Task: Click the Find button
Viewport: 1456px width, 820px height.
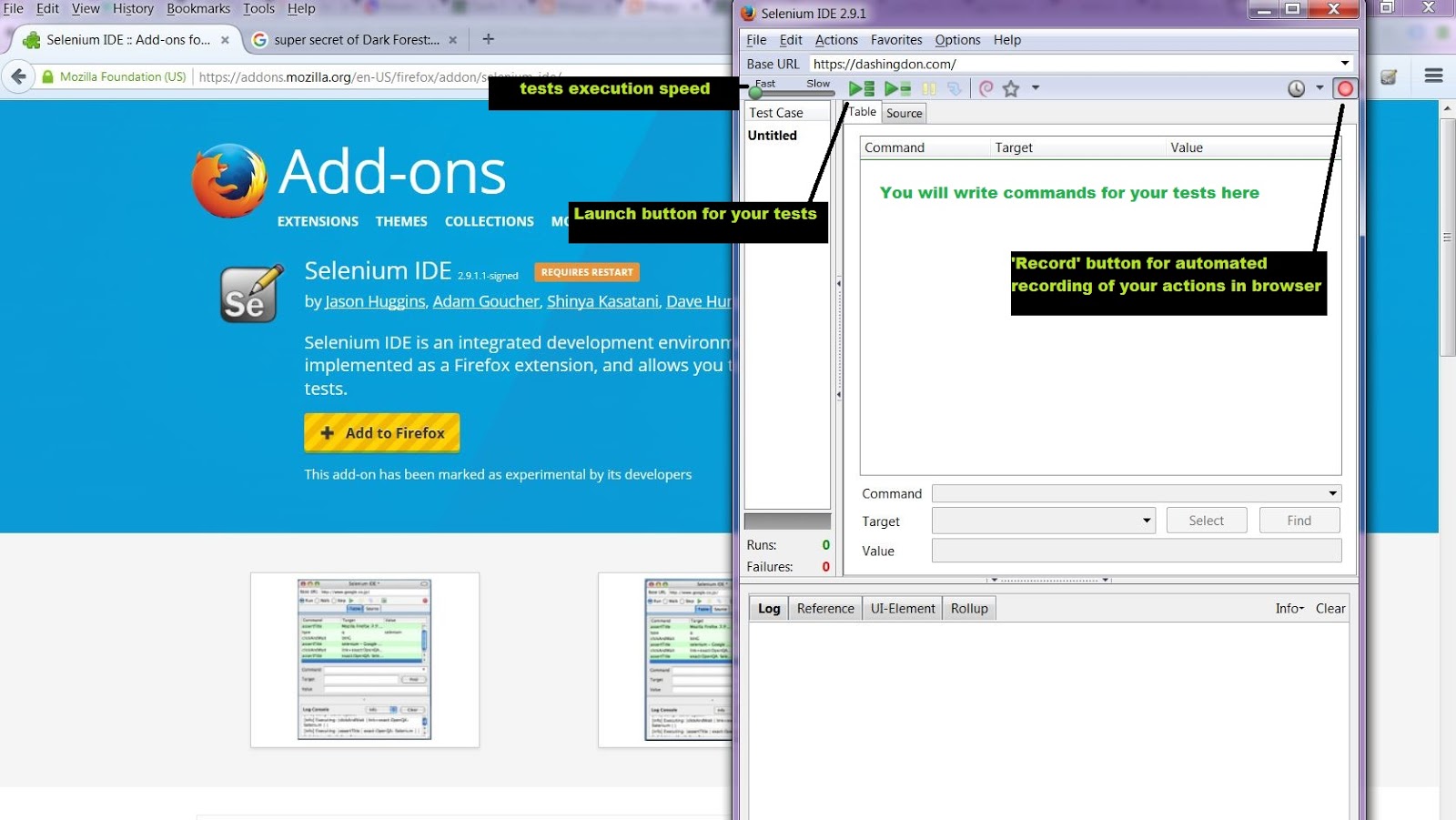Action: [1299, 521]
